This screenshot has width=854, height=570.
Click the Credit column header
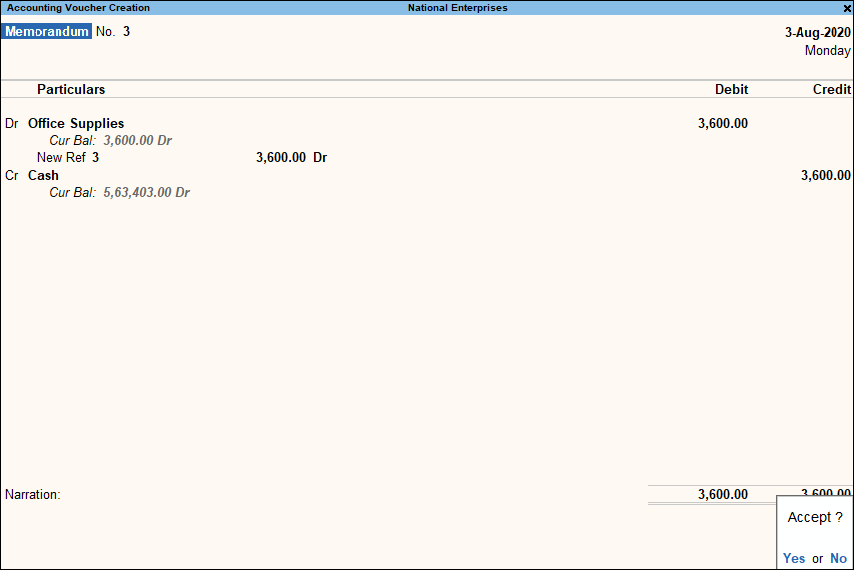coord(832,89)
